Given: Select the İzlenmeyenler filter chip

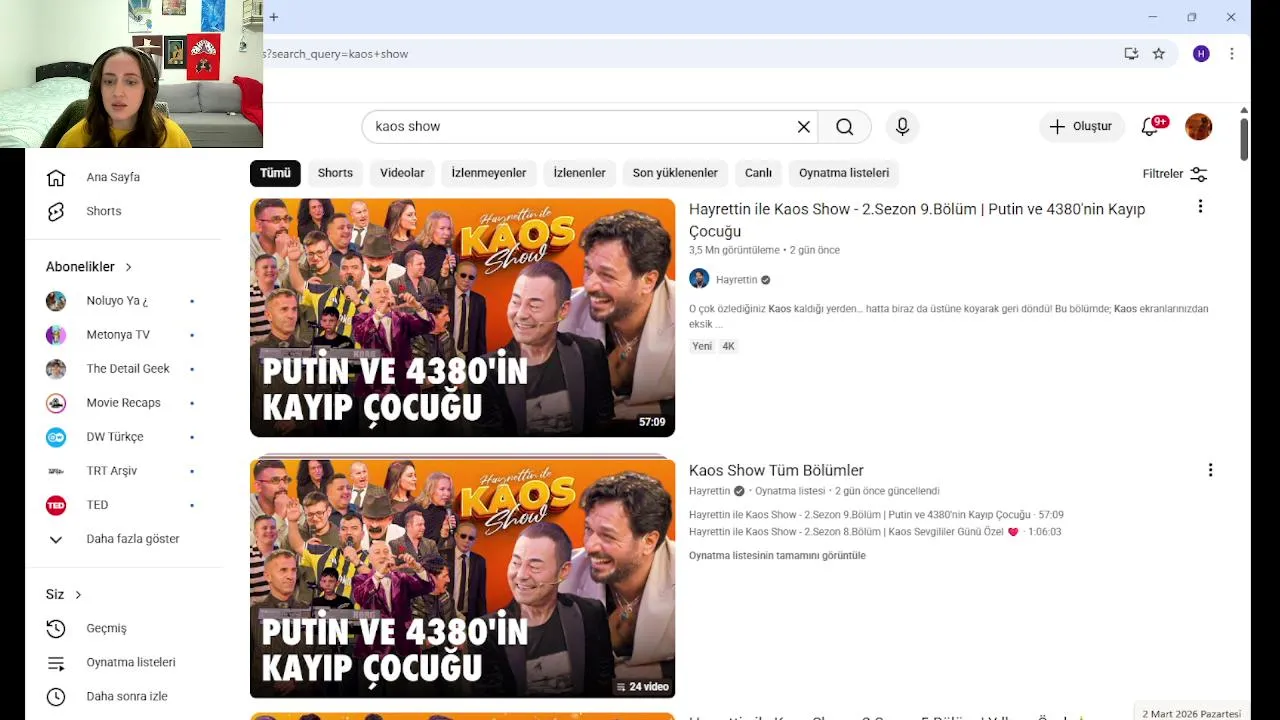Looking at the screenshot, I should [x=489, y=173].
